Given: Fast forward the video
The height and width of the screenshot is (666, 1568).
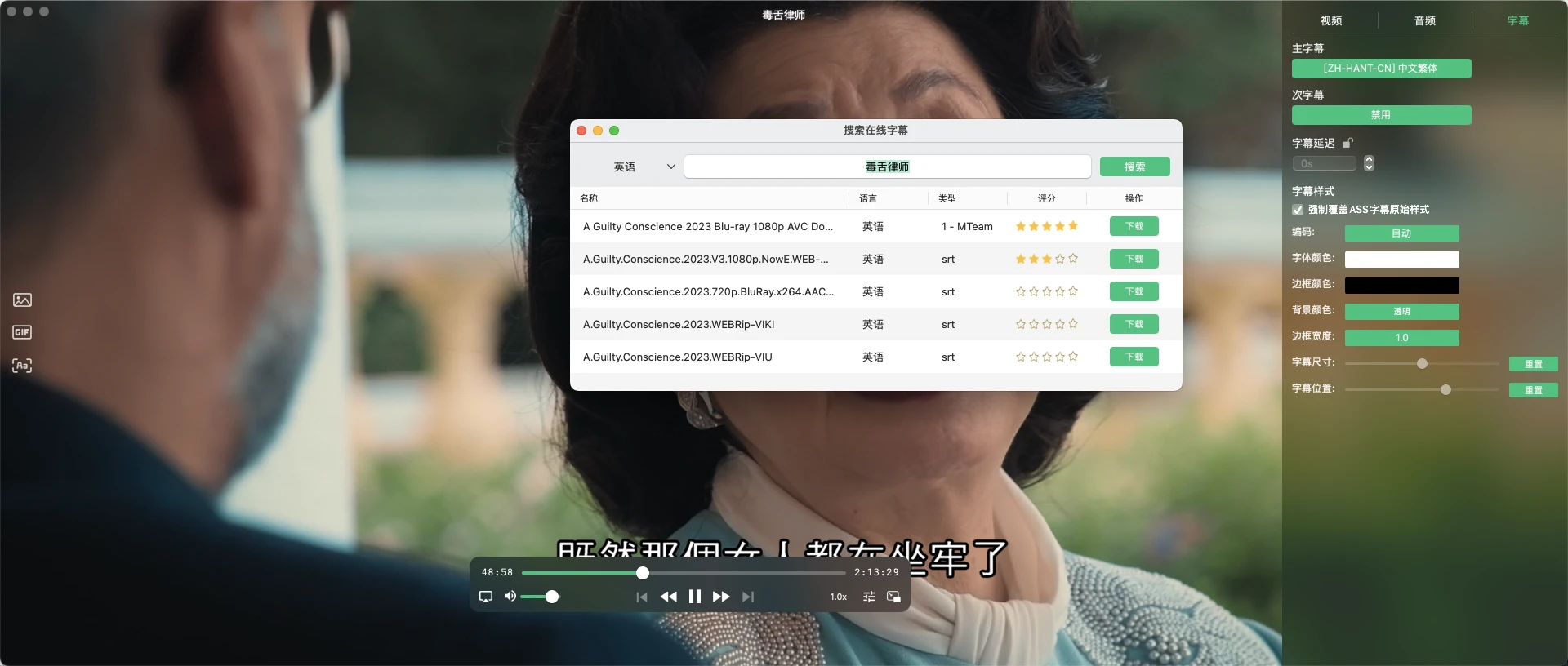Looking at the screenshot, I should click(721, 597).
